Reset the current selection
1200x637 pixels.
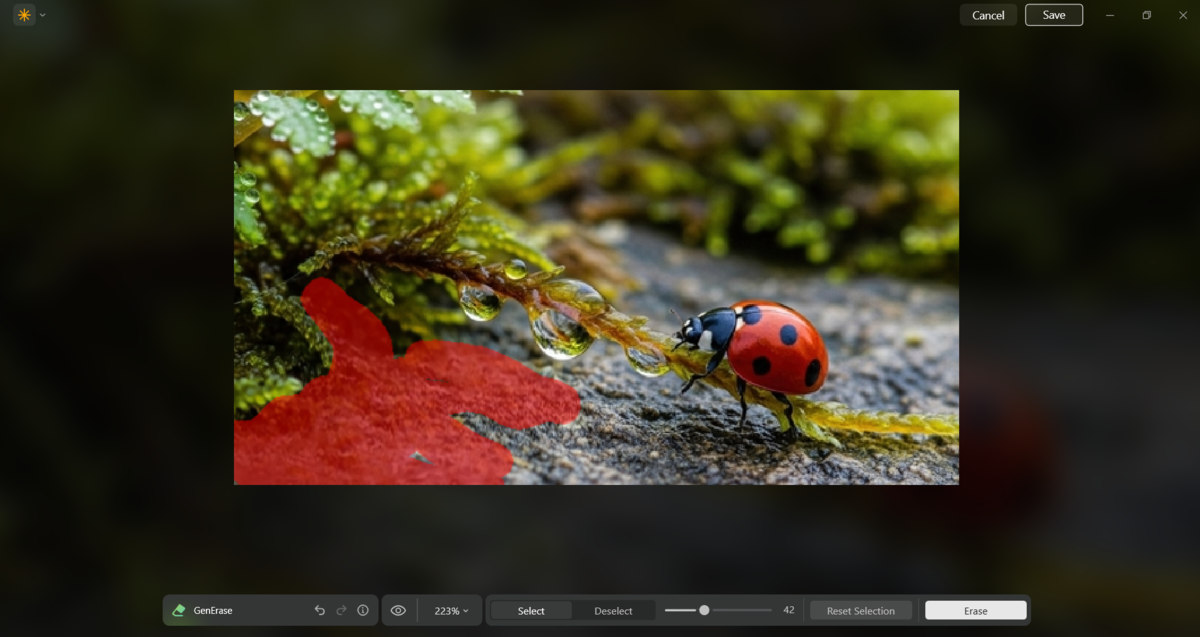coord(861,610)
